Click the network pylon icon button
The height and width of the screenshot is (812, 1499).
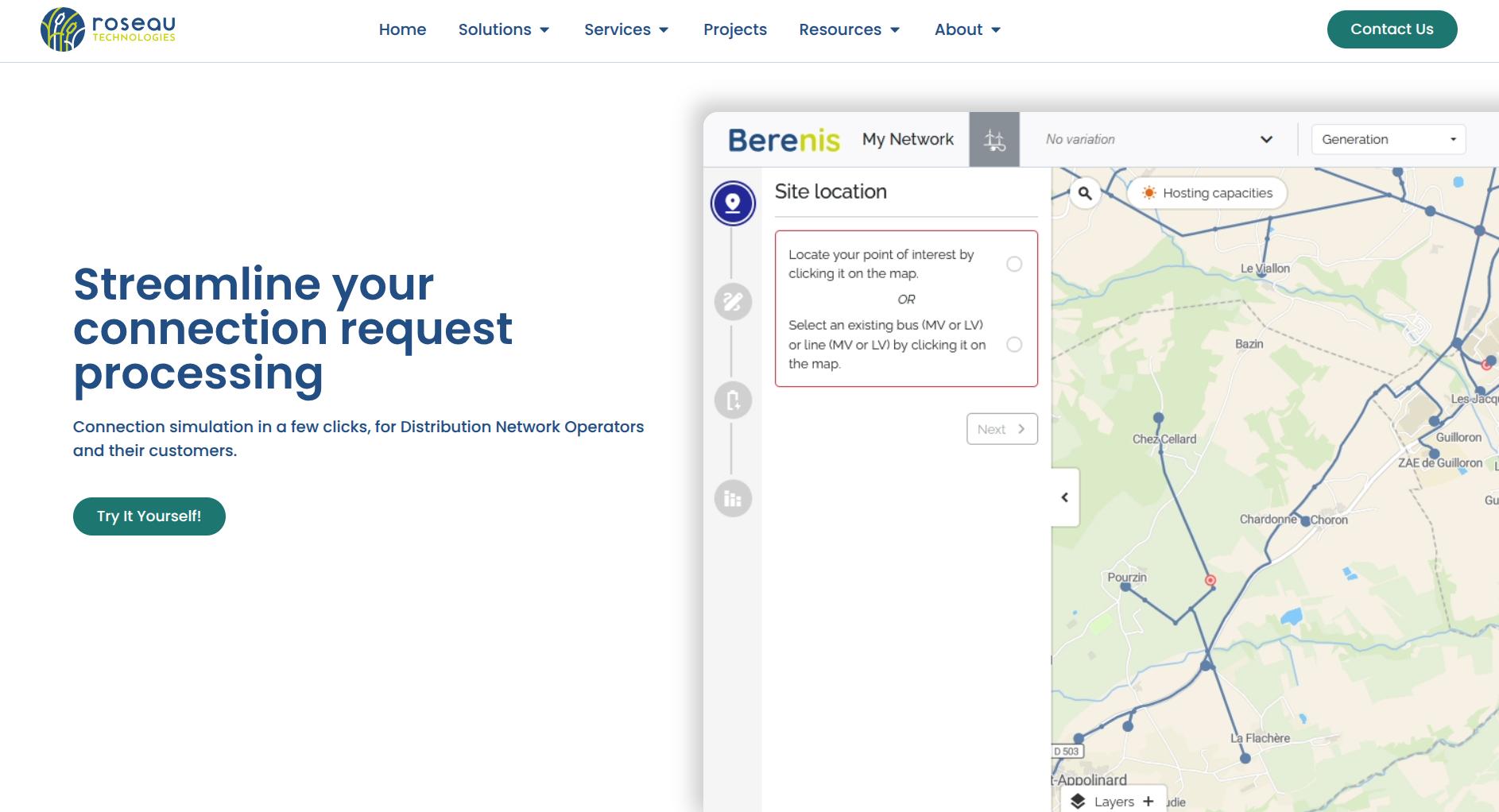click(994, 140)
